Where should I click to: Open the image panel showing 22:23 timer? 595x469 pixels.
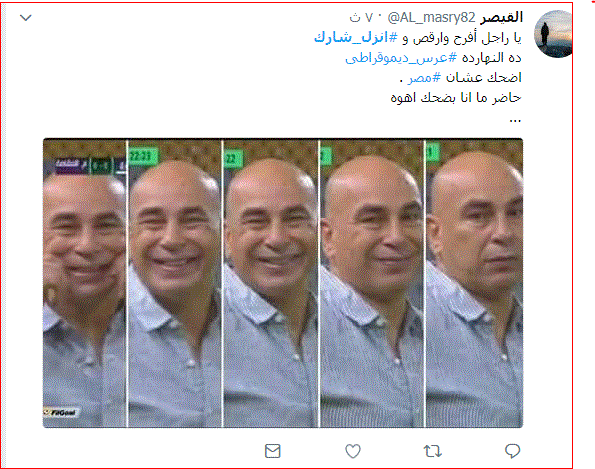click(175, 283)
